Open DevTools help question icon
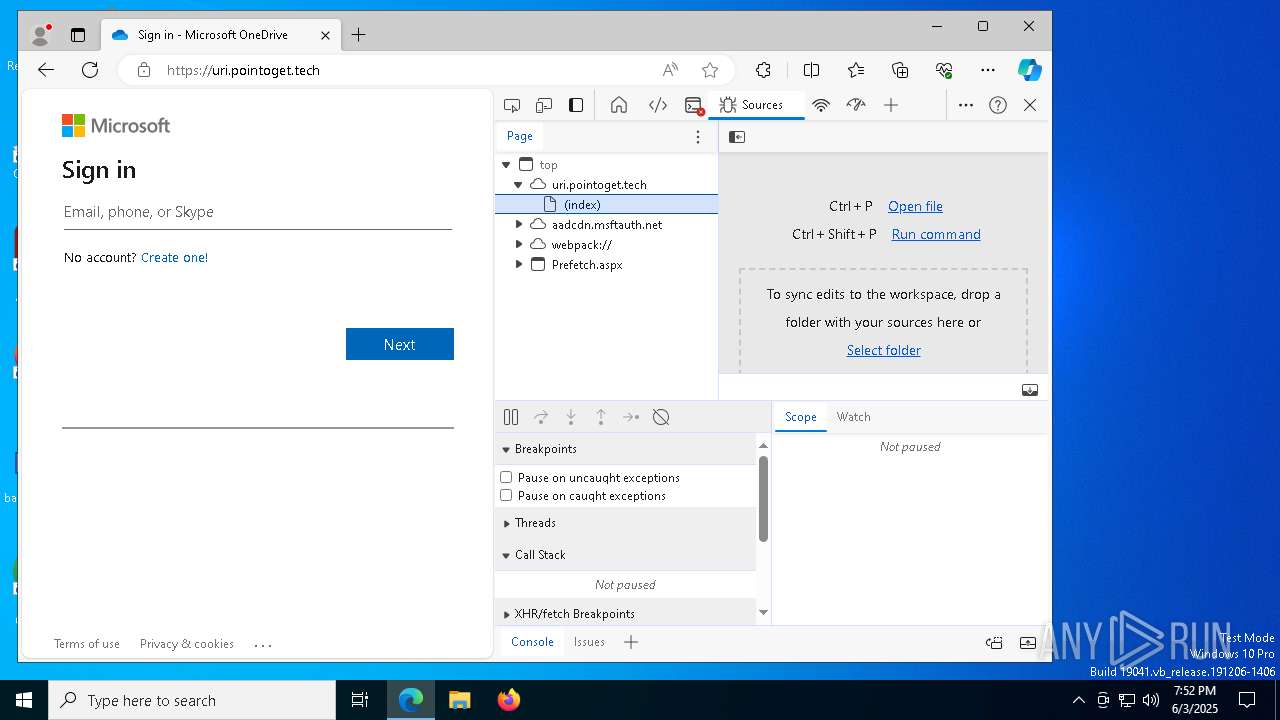1280x720 pixels. click(998, 105)
